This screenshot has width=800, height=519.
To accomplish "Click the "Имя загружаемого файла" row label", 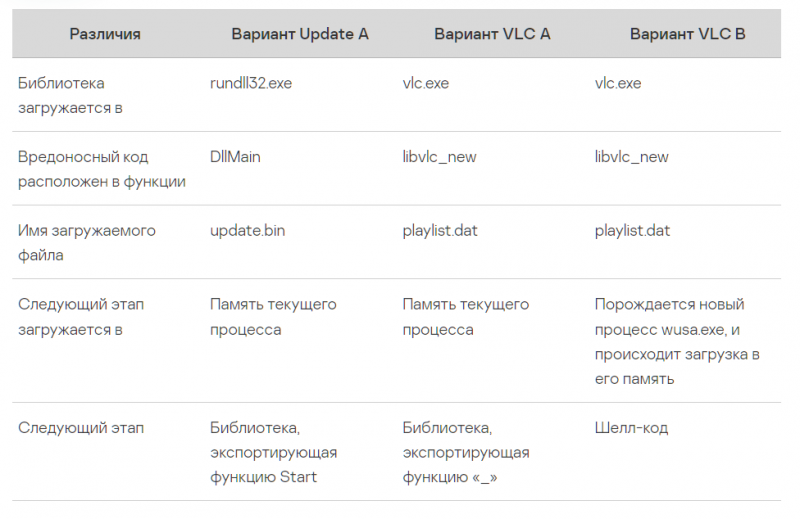I will 86,243.
